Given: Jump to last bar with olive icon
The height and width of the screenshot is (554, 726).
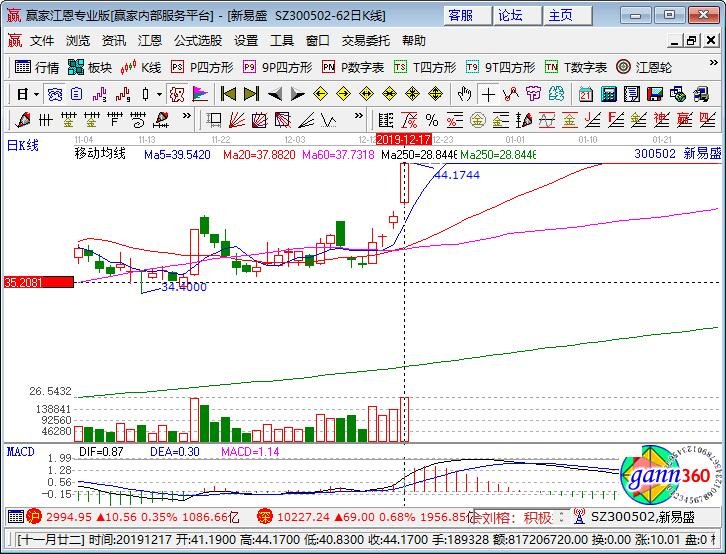Looking at the screenshot, I should pyautogui.click(x=251, y=95).
